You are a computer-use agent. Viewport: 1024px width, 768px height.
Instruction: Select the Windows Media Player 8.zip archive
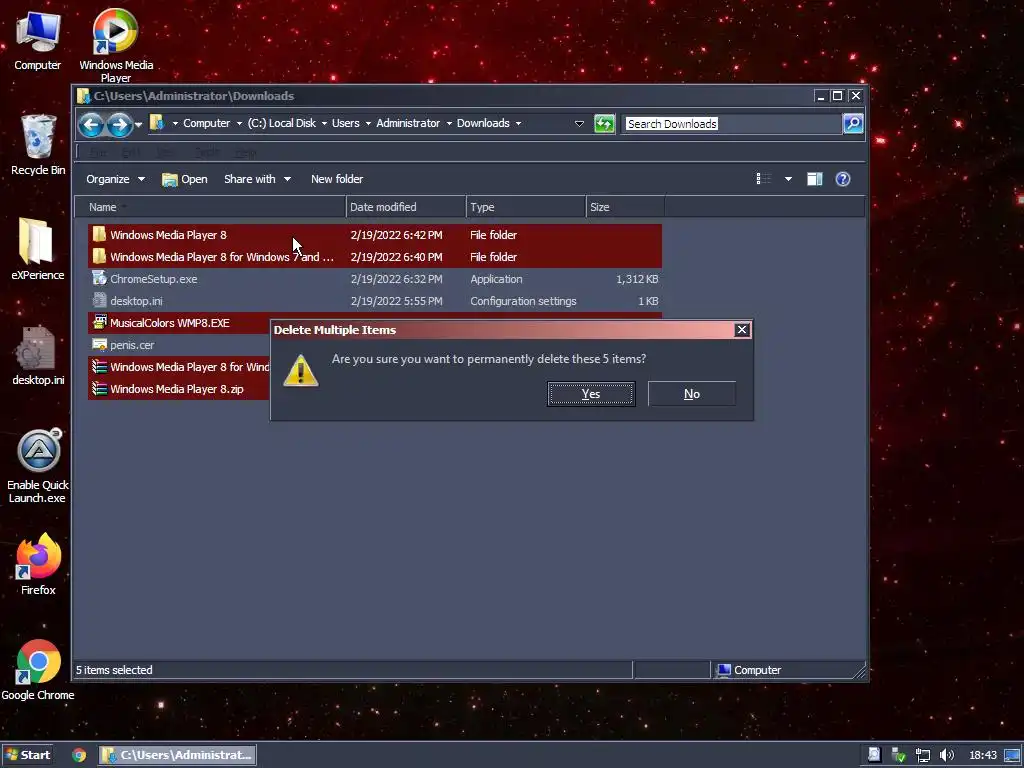coord(180,389)
